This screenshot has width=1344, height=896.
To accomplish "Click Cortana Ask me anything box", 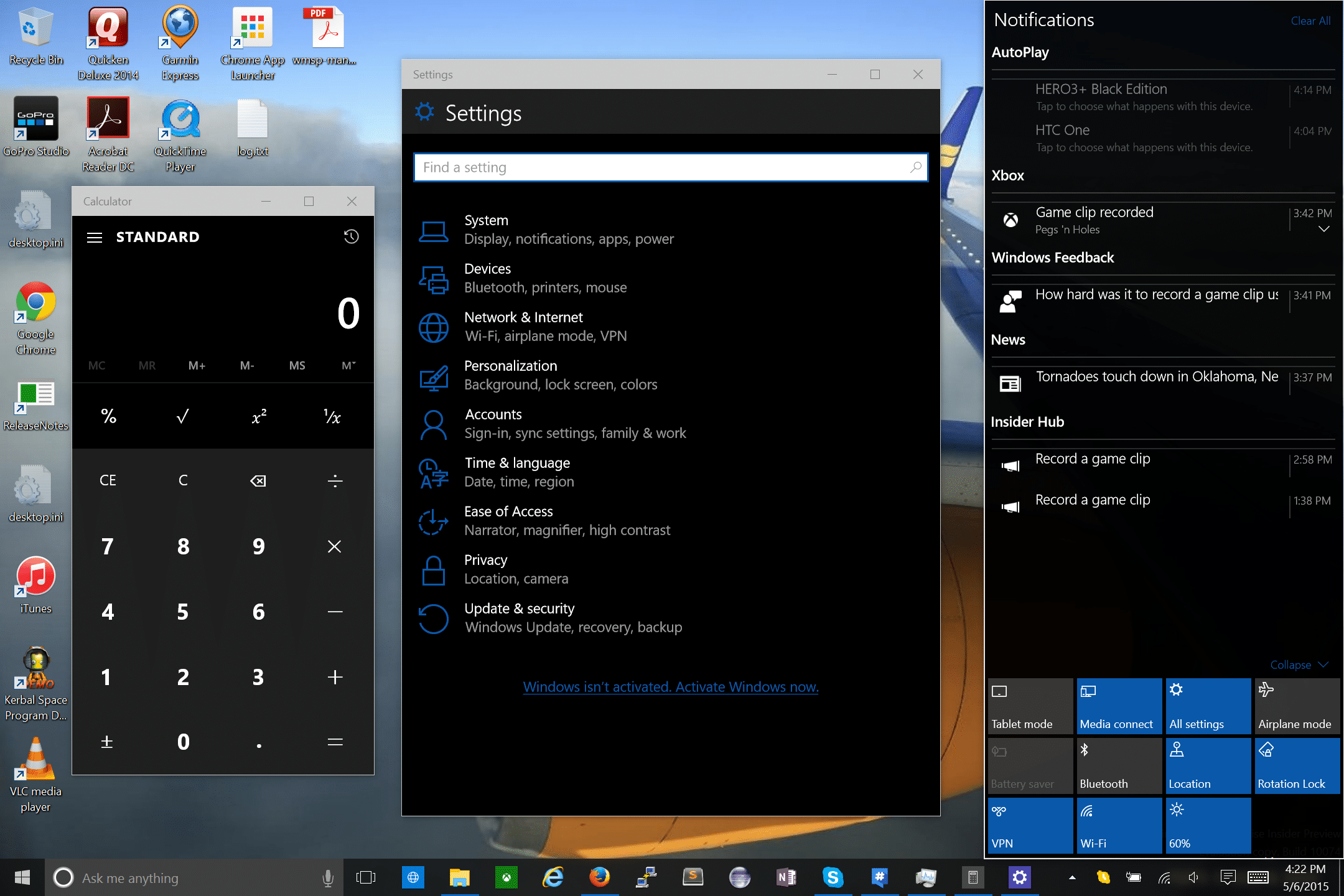I will (x=193, y=878).
